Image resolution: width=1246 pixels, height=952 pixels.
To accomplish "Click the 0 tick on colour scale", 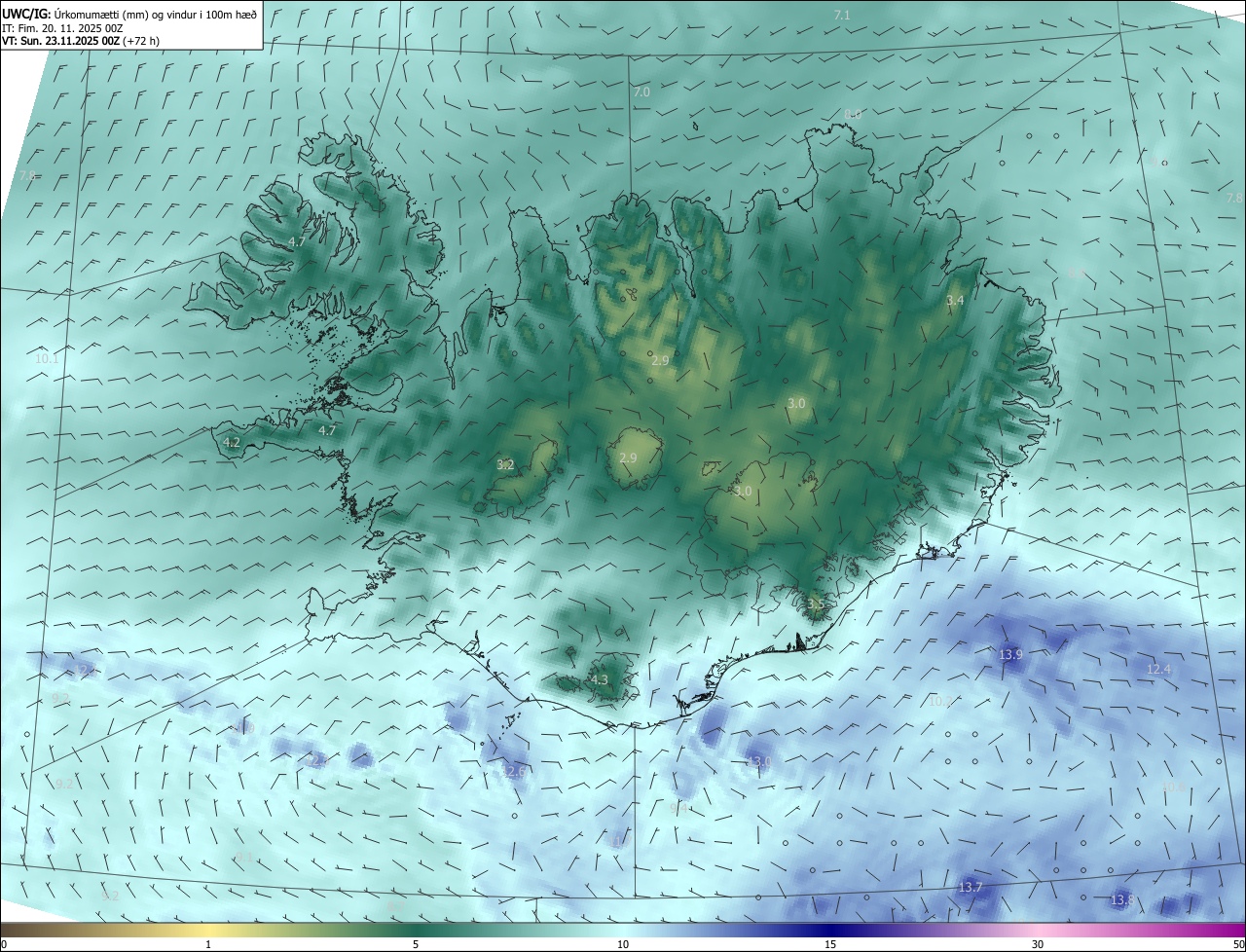I will click(3, 944).
